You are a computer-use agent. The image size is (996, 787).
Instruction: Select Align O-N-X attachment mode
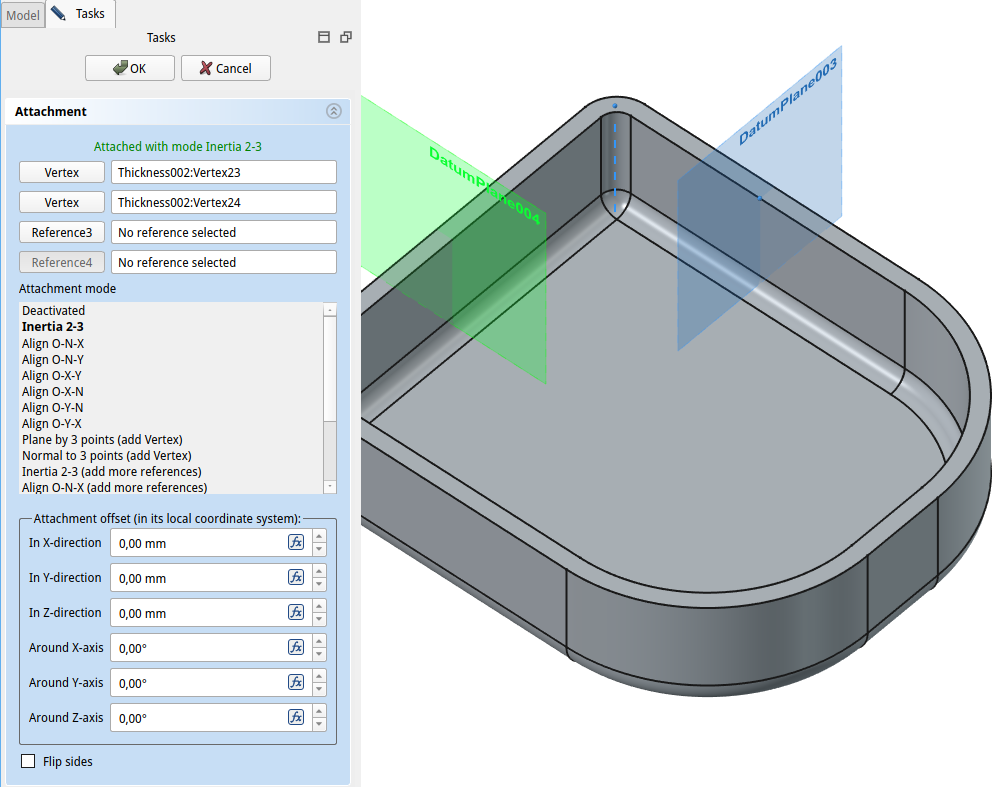[53, 343]
